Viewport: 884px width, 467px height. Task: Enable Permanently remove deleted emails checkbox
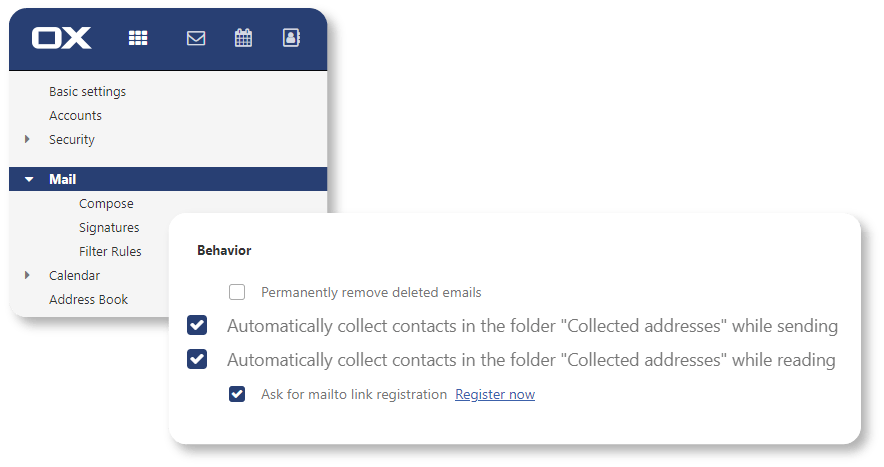coord(237,292)
